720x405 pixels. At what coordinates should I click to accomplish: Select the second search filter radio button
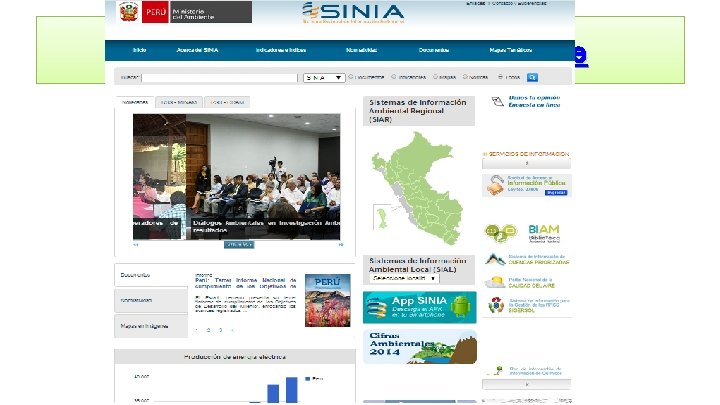(x=394, y=77)
